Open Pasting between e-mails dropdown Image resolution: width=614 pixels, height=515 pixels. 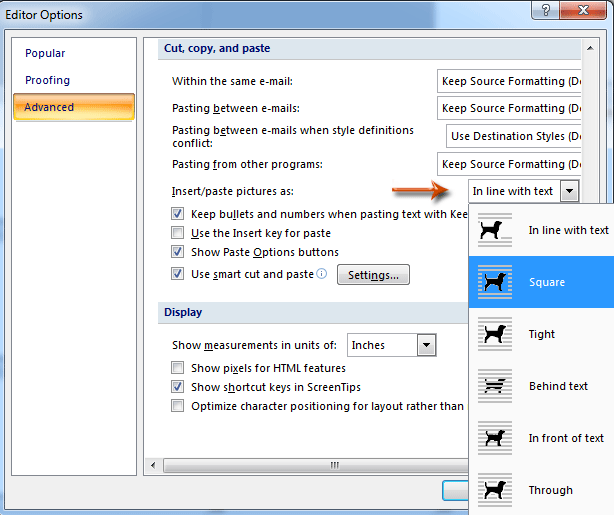(509, 108)
